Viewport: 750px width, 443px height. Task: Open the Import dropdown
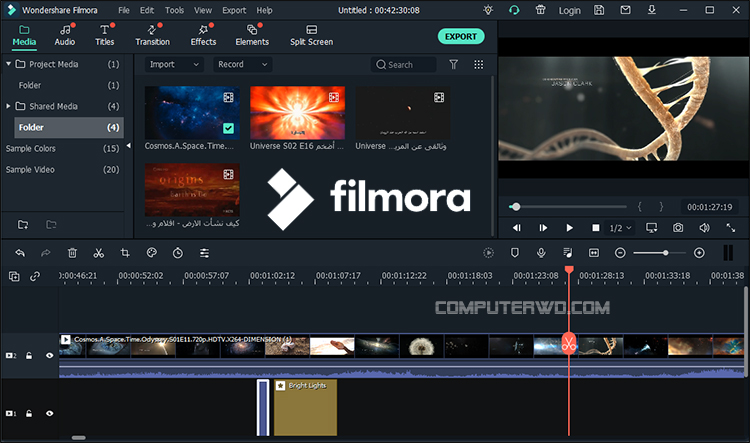(x=174, y=64)
